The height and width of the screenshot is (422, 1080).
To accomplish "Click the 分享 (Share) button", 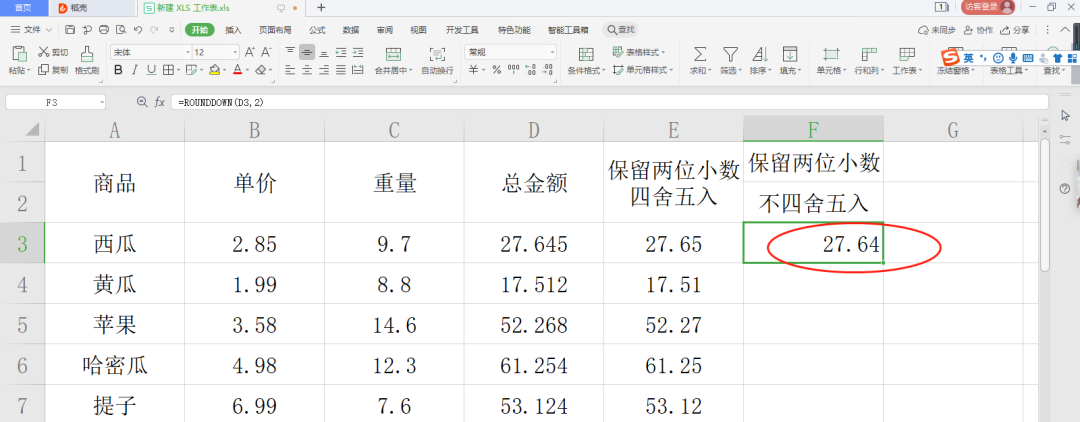I will (x=1015, y=30).
